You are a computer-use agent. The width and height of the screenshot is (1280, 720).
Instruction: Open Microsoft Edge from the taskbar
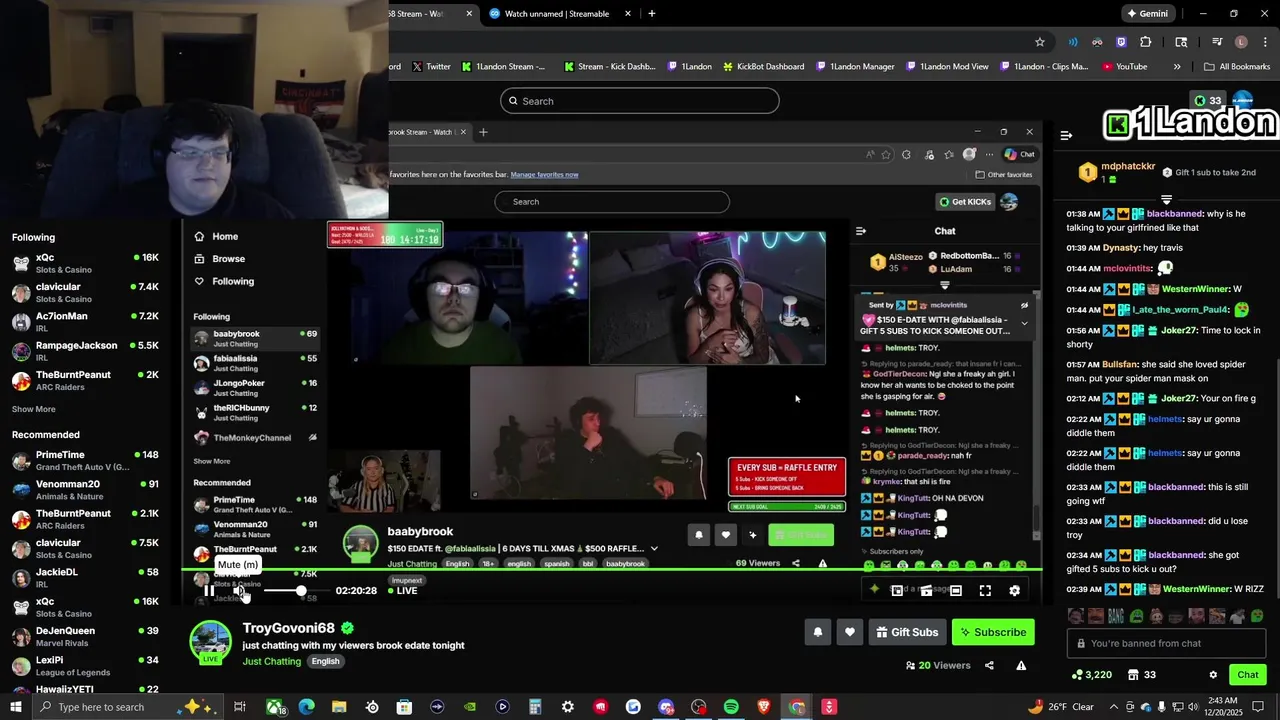(x=306, y=707)
